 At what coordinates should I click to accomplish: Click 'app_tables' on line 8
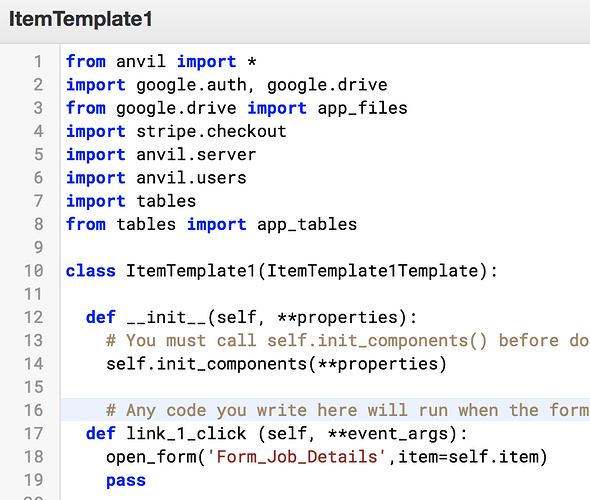coord(307,225)
